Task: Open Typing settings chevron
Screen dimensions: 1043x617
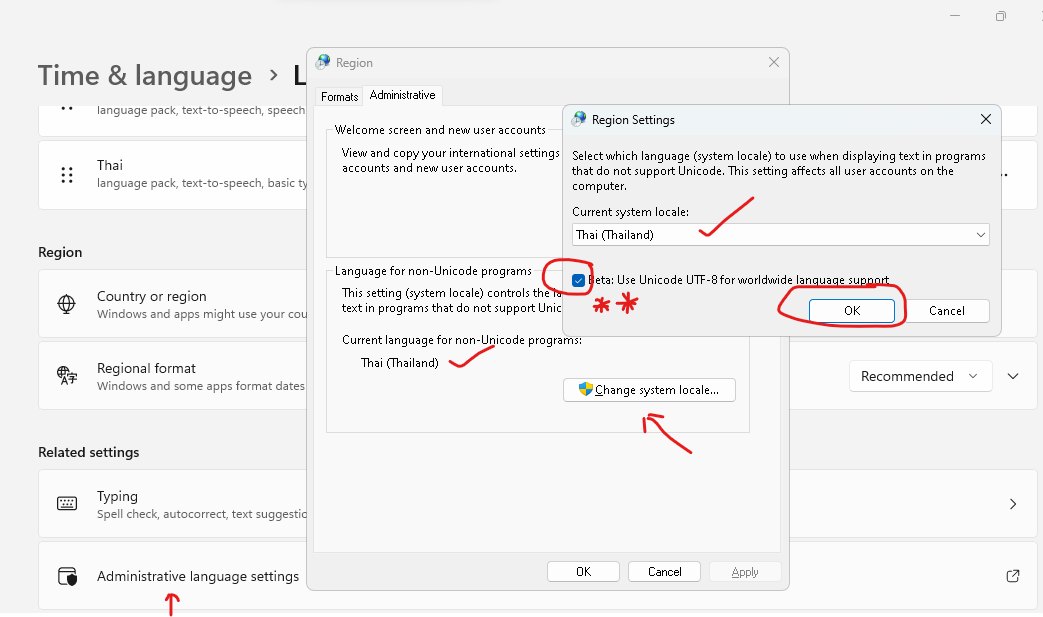Action: tap(1012, 504)
